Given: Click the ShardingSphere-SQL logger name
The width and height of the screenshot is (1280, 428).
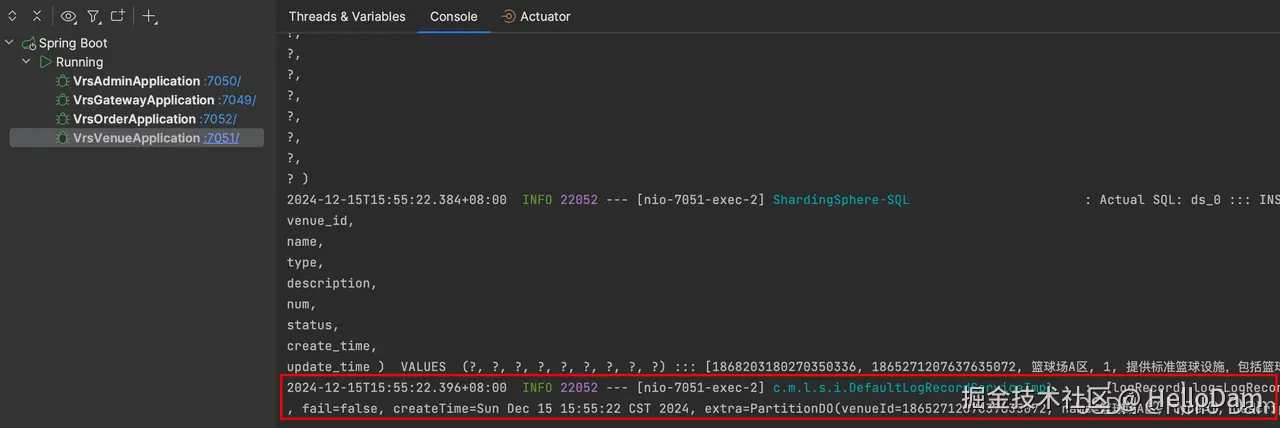Looking at the screenshot, I should [841, 200].
